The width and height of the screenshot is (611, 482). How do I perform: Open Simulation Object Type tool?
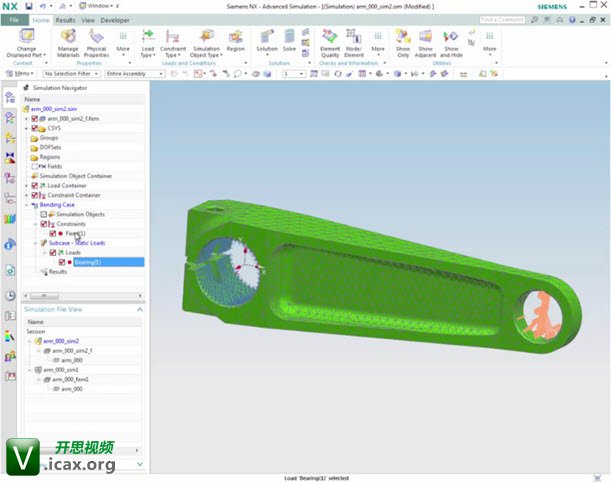coord(206,43)
